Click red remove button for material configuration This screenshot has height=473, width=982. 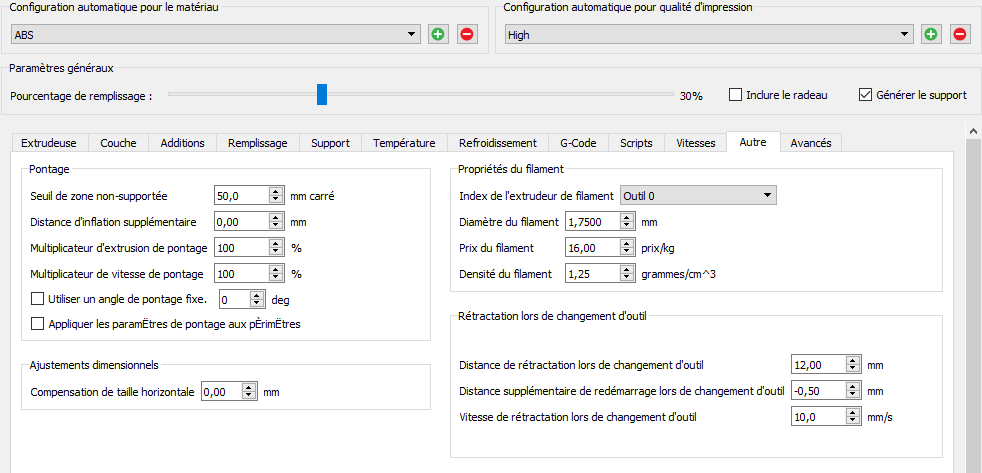click(466, 34)
